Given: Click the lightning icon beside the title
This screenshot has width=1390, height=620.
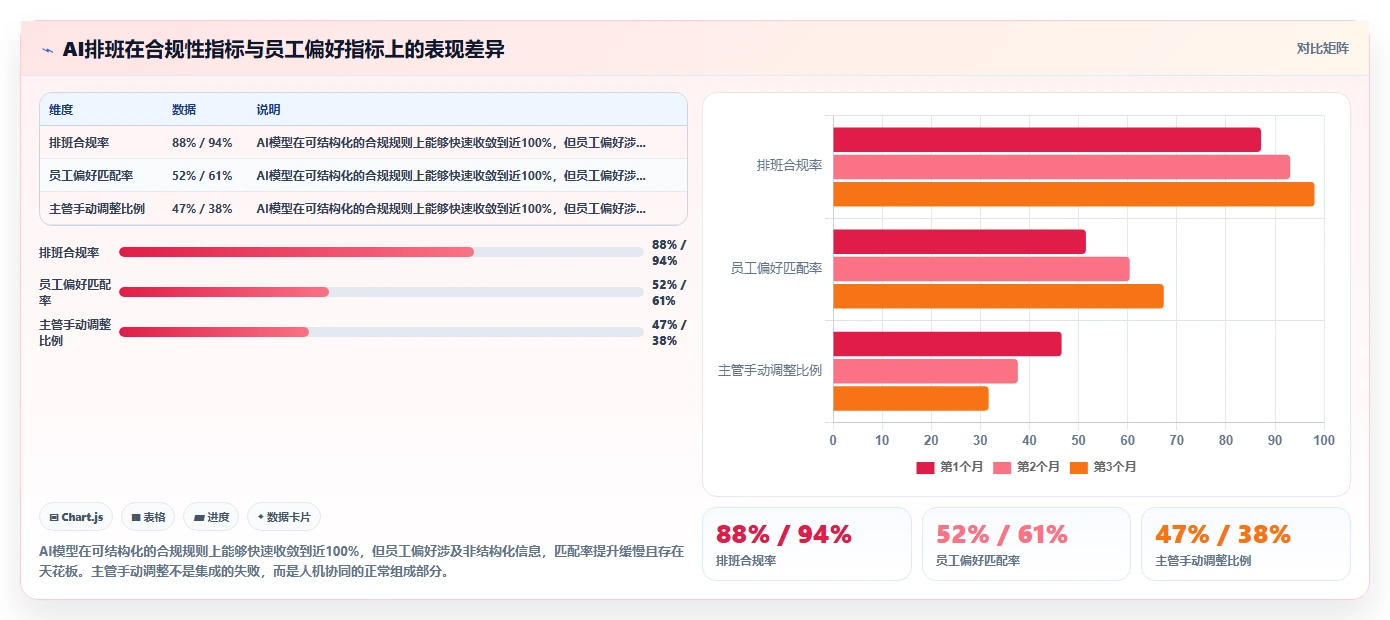Looking at the screenshot, I should [x=48, y=50].
